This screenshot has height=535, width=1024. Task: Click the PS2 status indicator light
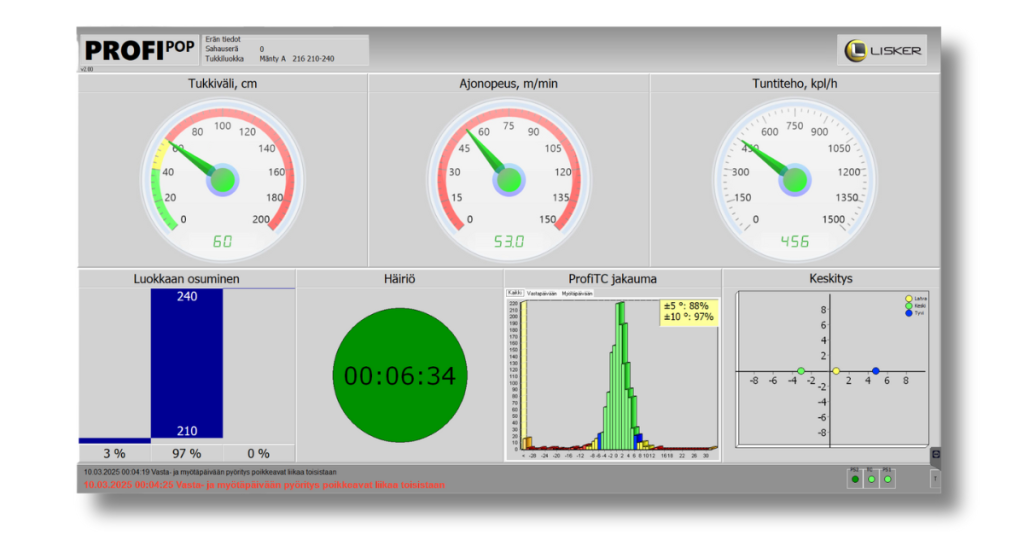[x=855, y=480]
